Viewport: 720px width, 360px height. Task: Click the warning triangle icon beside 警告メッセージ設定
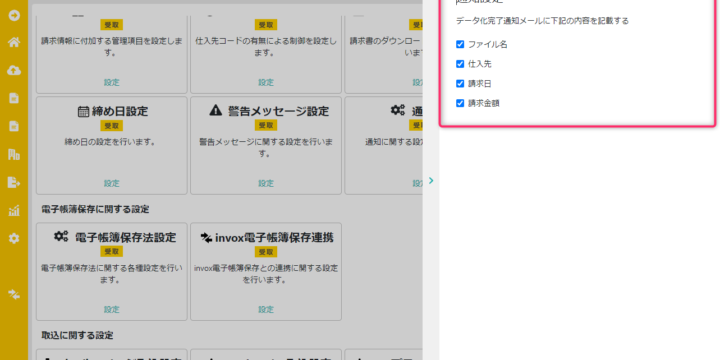coord(215,110)
